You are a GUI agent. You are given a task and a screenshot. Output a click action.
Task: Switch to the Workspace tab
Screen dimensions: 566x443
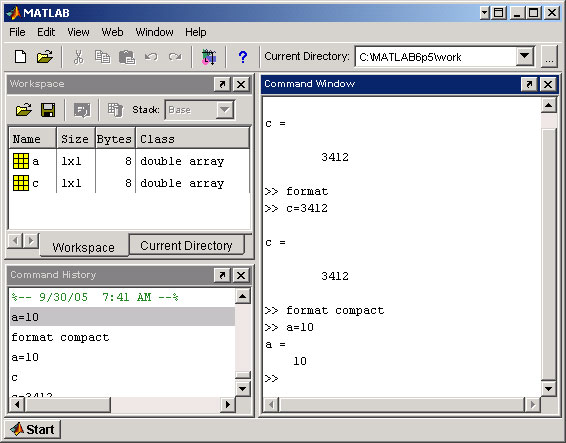[83, 247]
